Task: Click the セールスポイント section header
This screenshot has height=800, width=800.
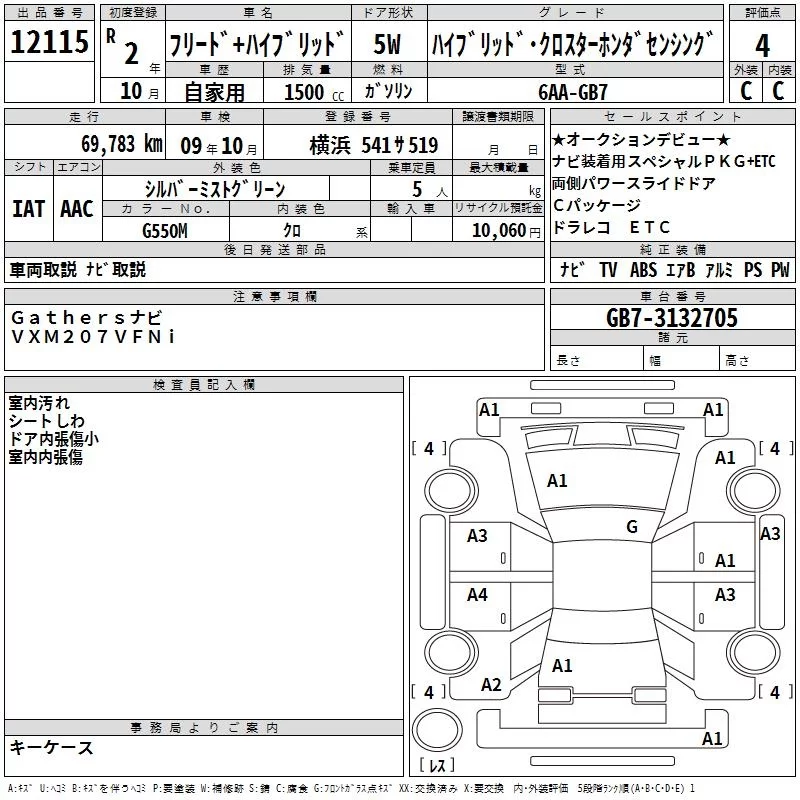Action: [x=672, y=116]
